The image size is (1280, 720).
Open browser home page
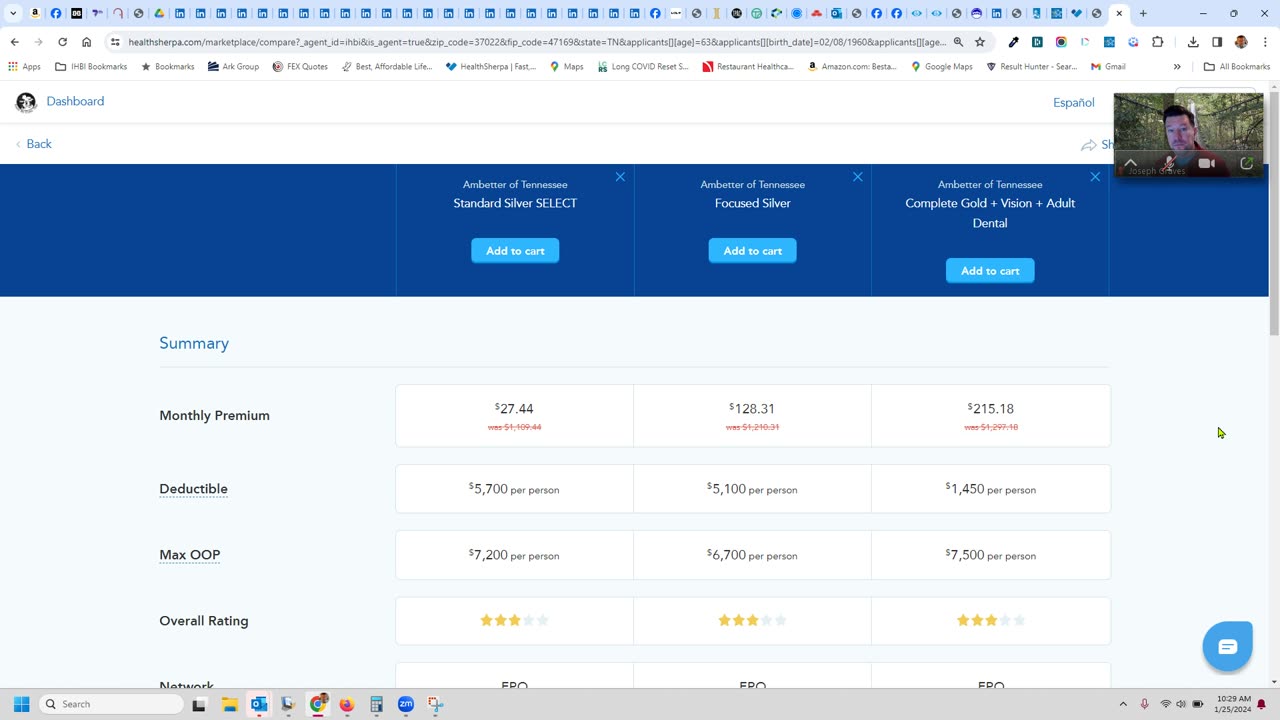coord(86,42)
